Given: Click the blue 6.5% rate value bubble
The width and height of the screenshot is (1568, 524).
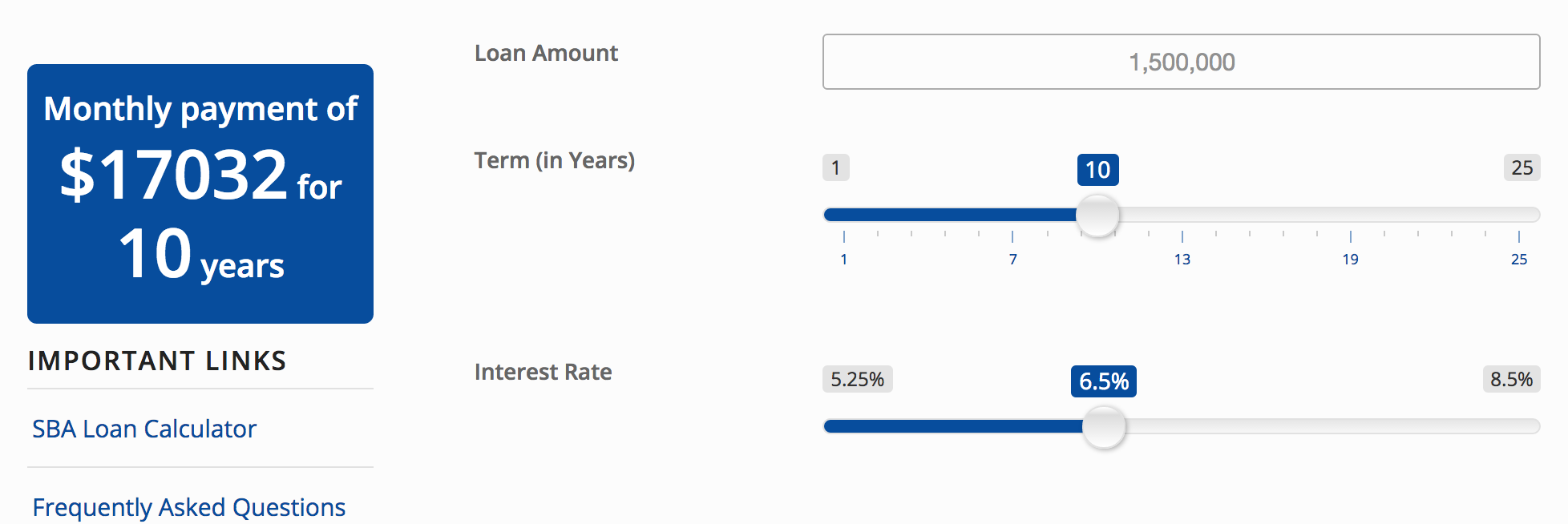Looking at the screenshot, I should point(1103,381).
